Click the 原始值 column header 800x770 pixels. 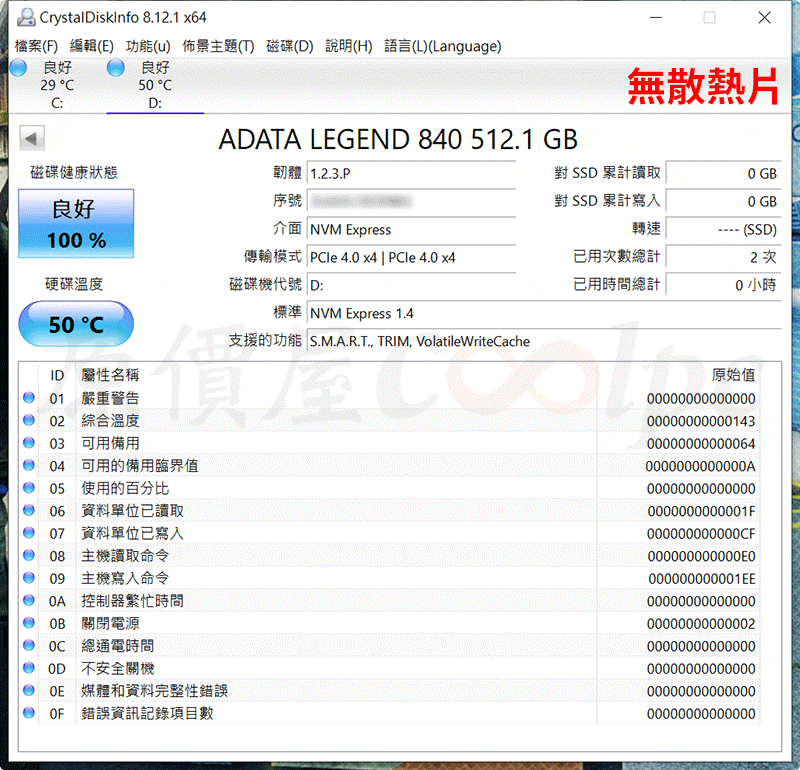point(733,375)
